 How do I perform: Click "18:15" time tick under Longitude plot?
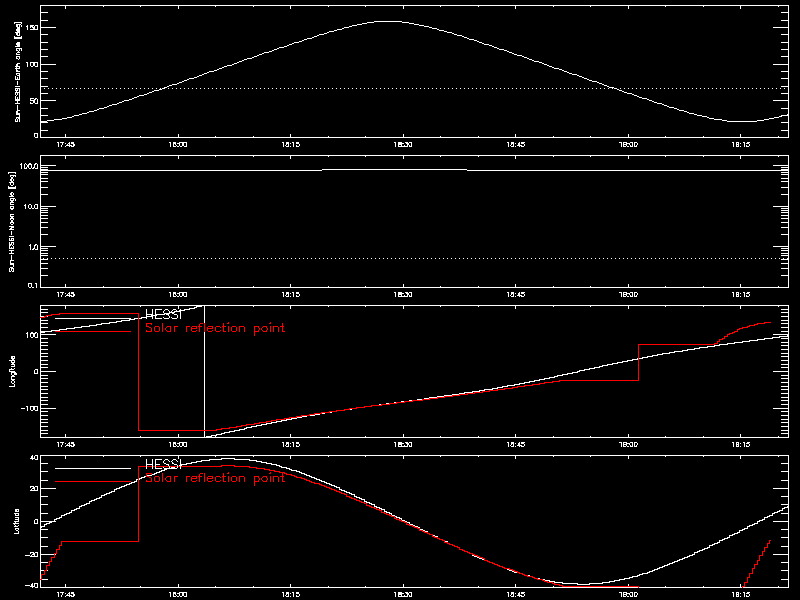pyautogui.click(x=290, y=445)
